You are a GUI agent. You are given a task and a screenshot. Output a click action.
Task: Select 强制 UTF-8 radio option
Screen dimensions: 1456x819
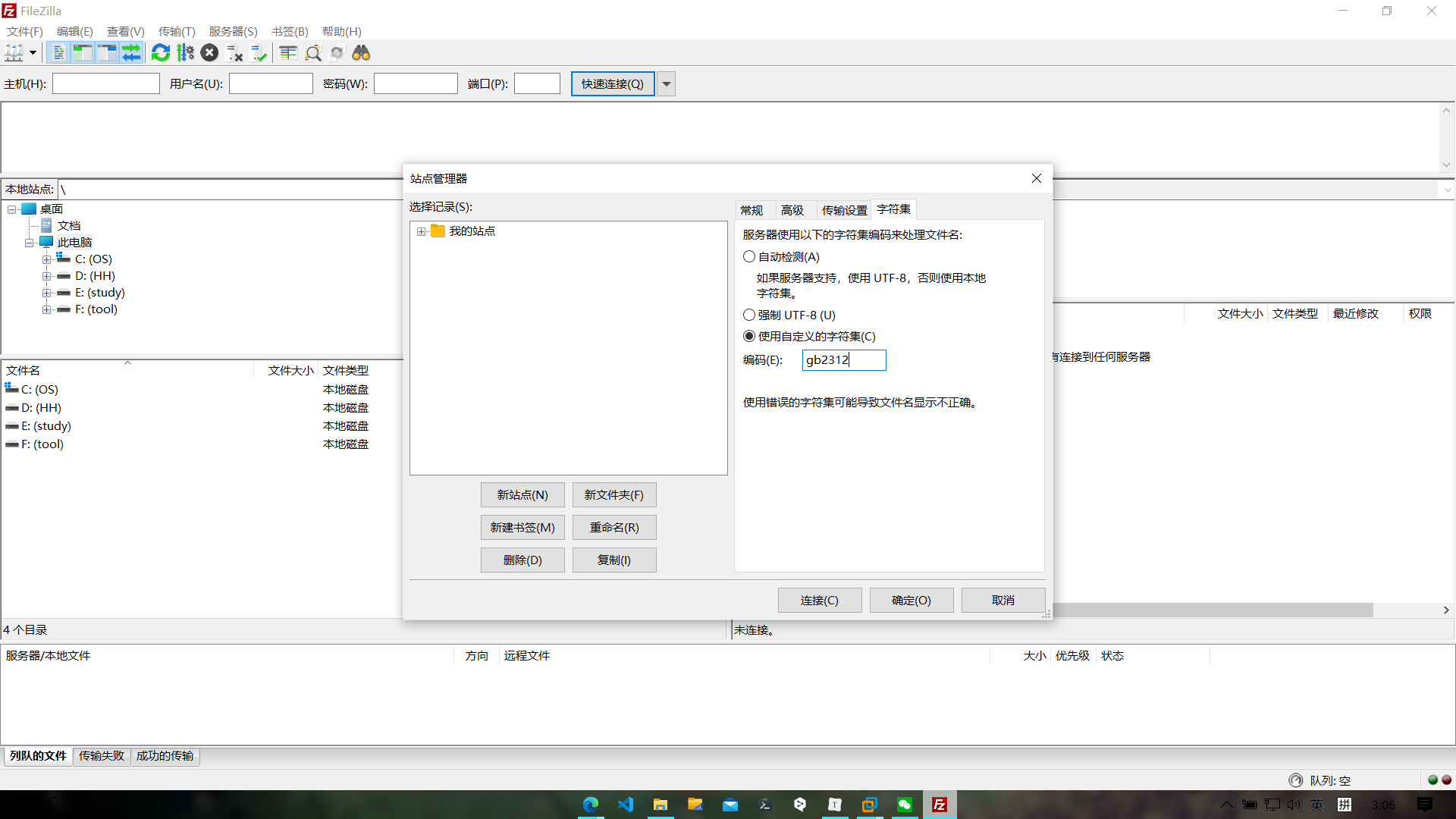[x=749, y=315]
